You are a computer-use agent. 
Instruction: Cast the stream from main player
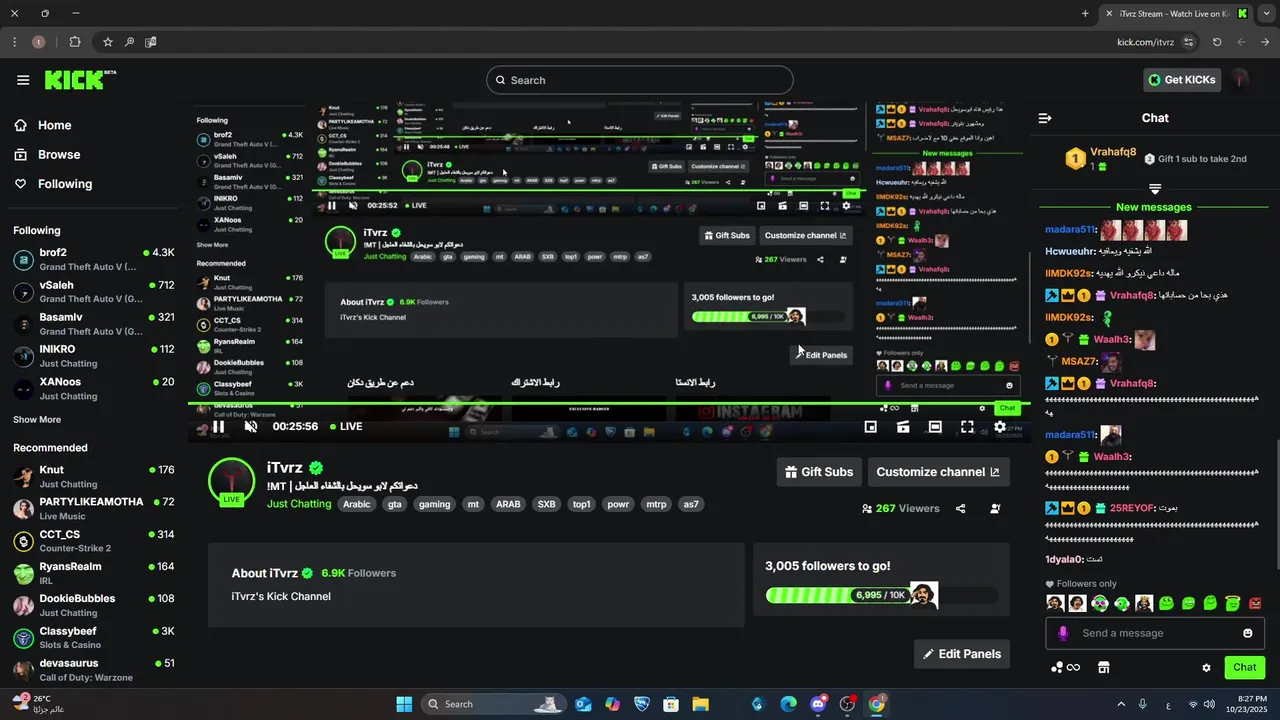(903, 427)
